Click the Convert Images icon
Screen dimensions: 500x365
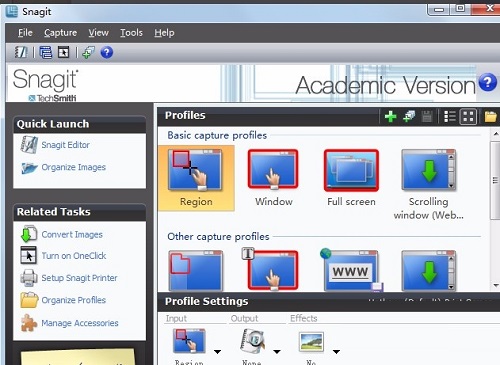(x=29, y=234)
